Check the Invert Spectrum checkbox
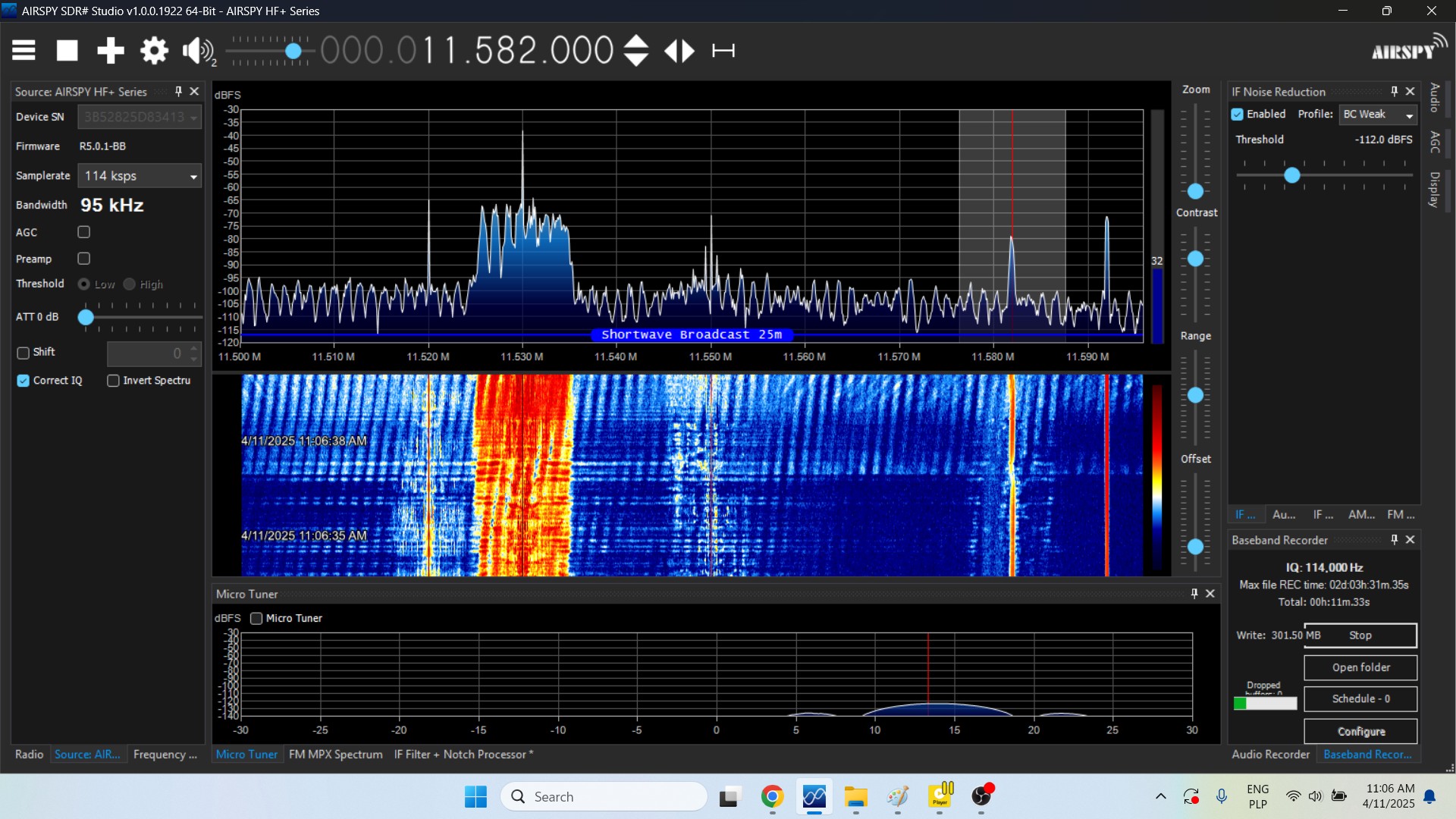This screenshot has width=1456, height=819. (114, 381)
